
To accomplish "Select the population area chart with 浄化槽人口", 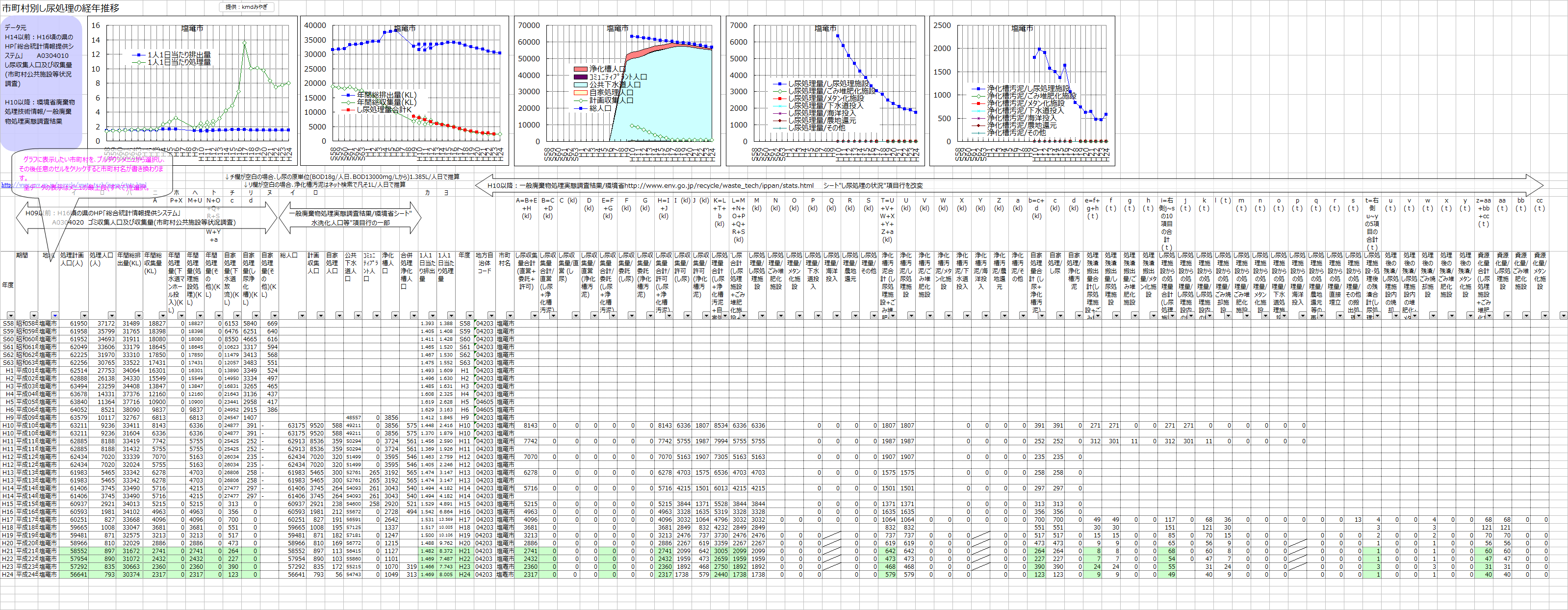I will pos(617,91).
